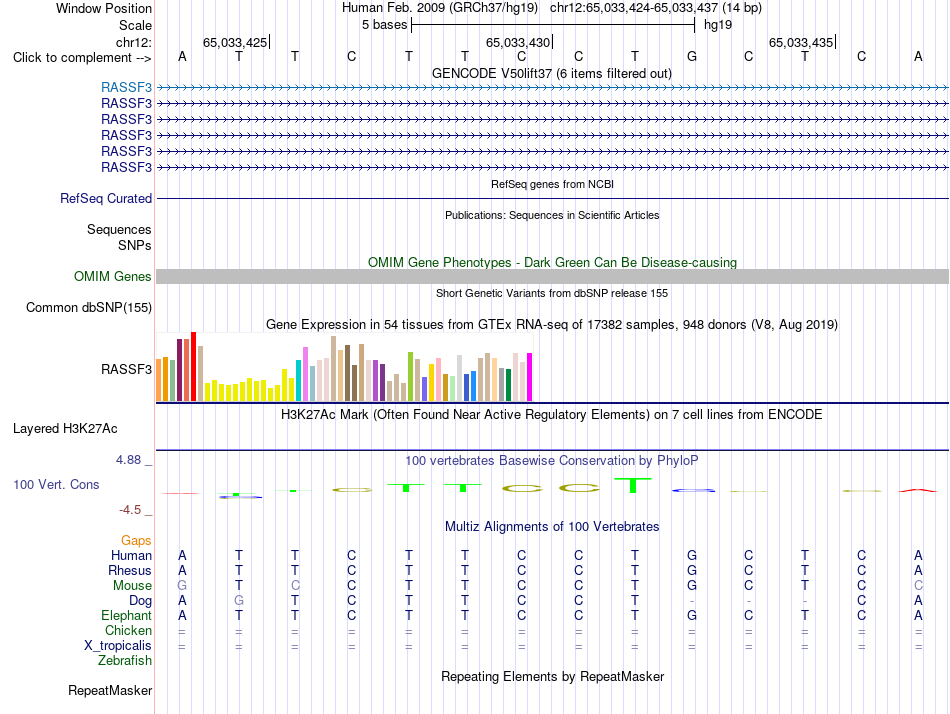Open the GTEx tissue expression bar chart
Screen dimensions: 950x714
coord(344,367)
